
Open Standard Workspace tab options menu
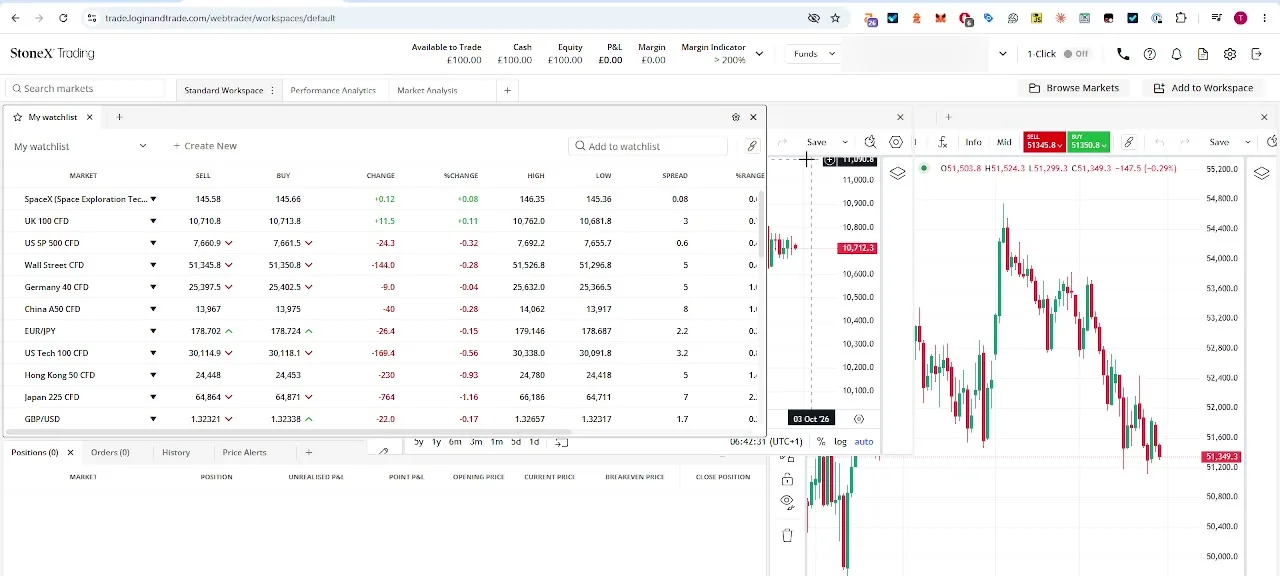[272, 90]
